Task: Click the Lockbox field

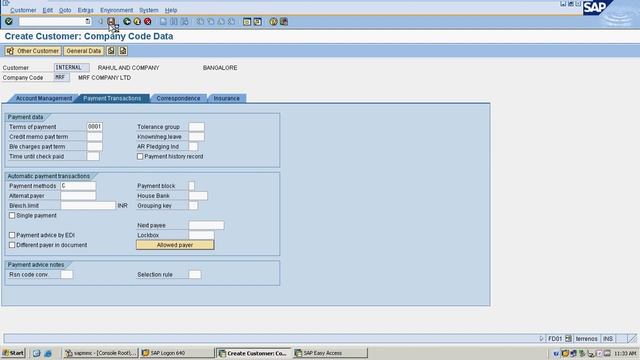Action: click(201, 235)
